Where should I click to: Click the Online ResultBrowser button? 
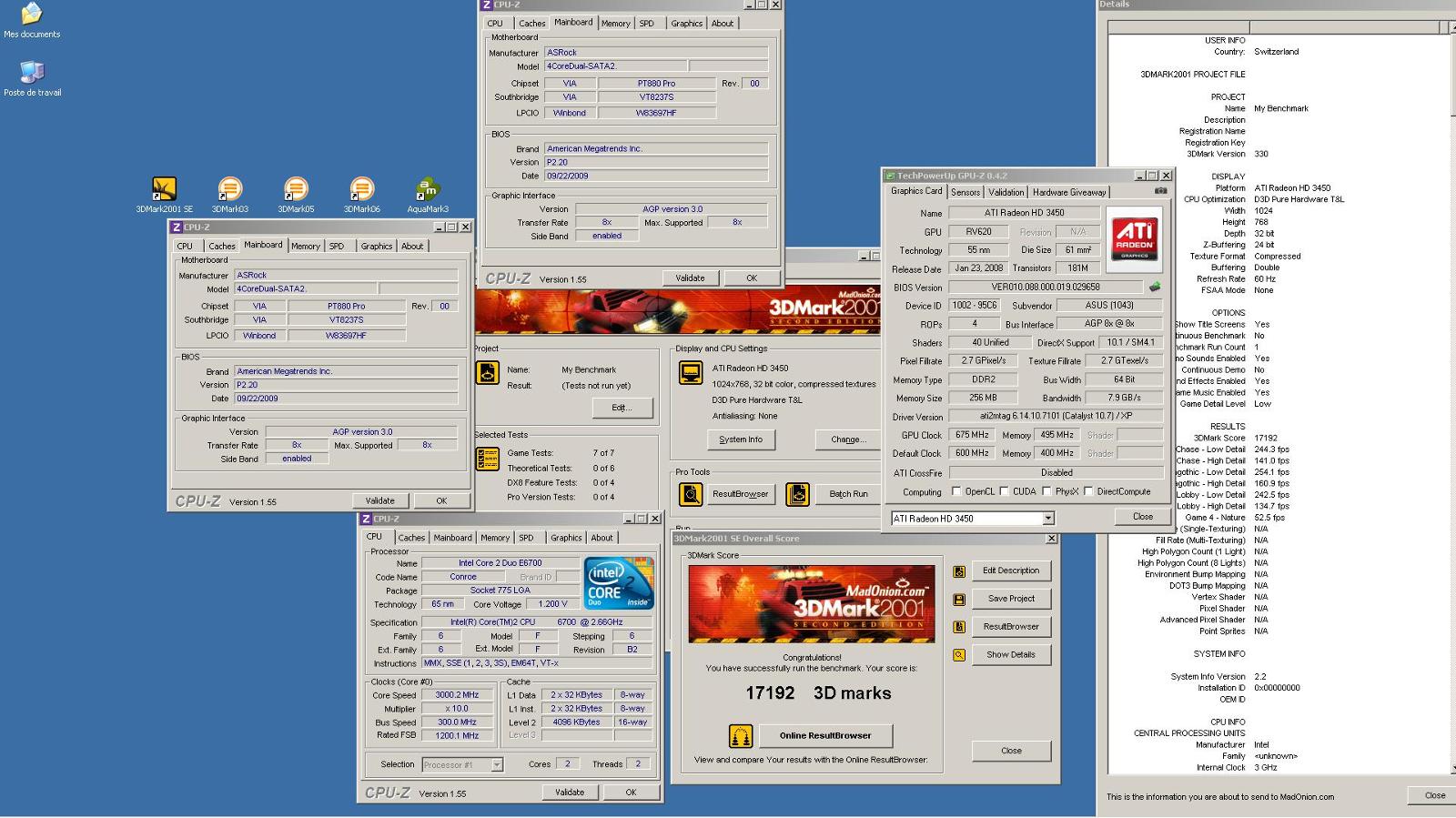(x=824, y=735)
